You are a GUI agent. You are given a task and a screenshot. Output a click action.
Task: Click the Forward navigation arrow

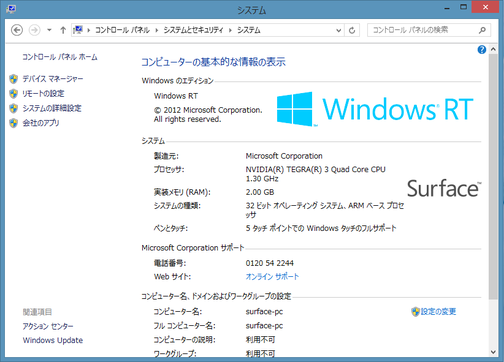(34, 30)
